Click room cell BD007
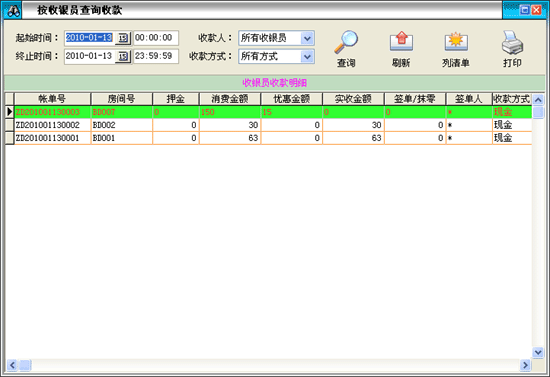The width and height of the screenshot is (550, 377). 121,112
